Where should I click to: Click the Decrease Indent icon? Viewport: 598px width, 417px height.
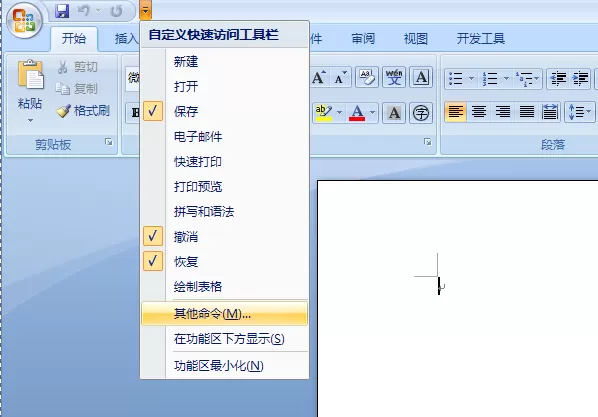[x=558, y=79]
